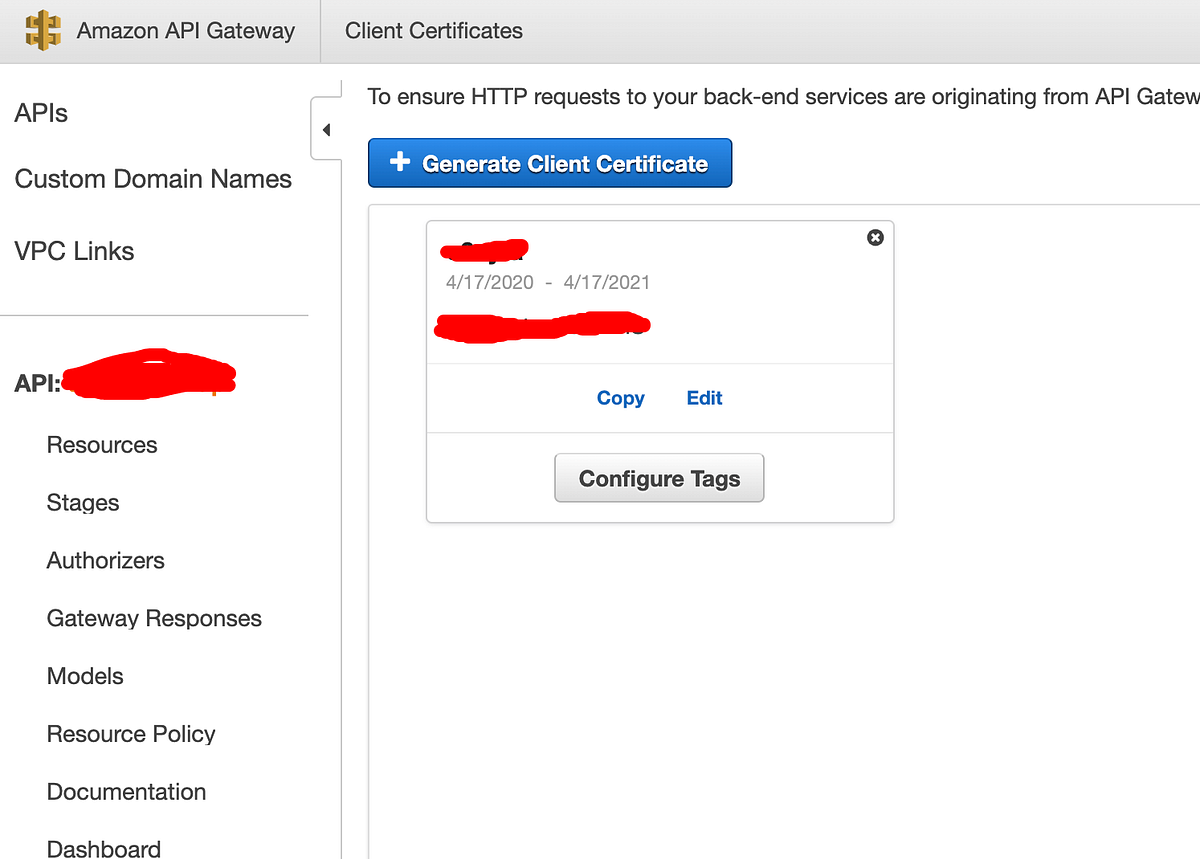Open the Authorizers section
This screenshot has width=1200, height=859.
[x=105, y=560]
